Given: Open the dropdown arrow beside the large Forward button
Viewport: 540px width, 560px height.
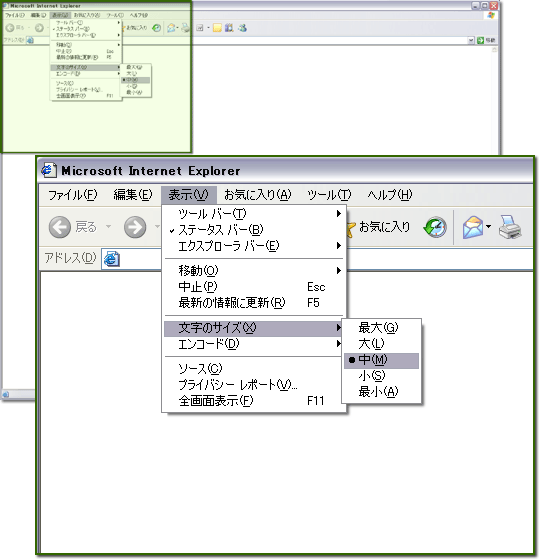Looking at the screenshot, I should click(x=156, y=226).
